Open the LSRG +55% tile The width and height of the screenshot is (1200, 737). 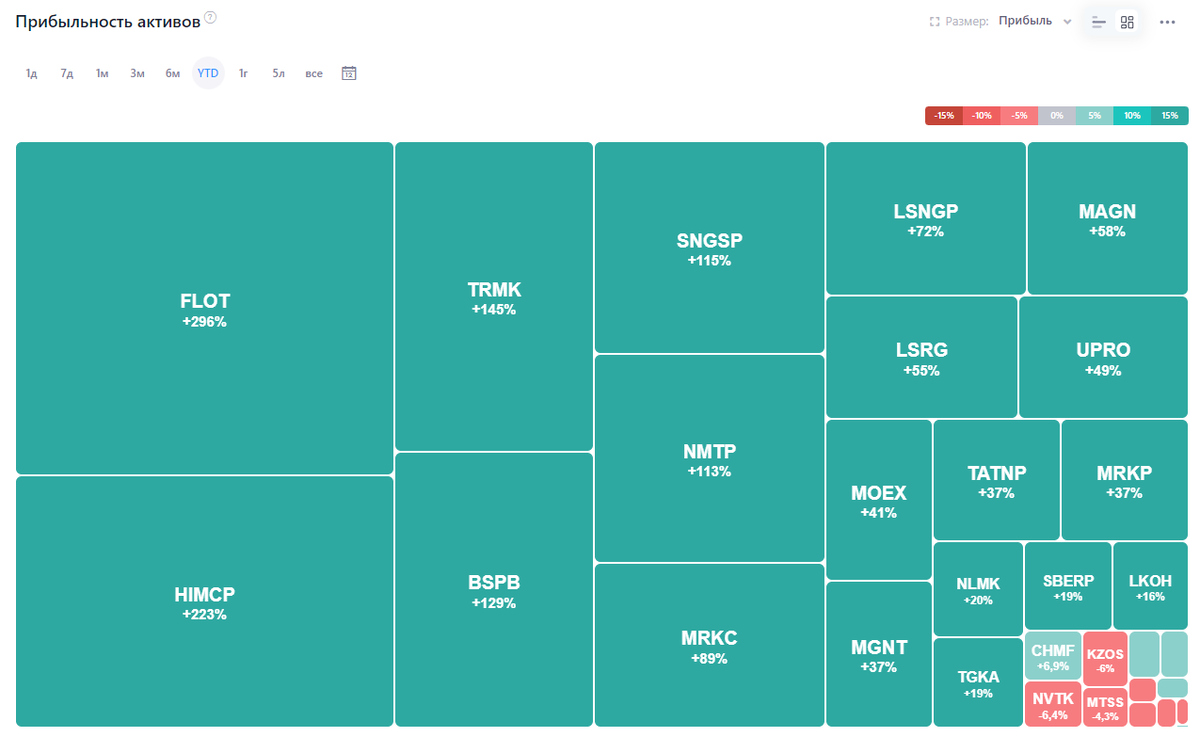pyautogui.click(x=922, y=357)
